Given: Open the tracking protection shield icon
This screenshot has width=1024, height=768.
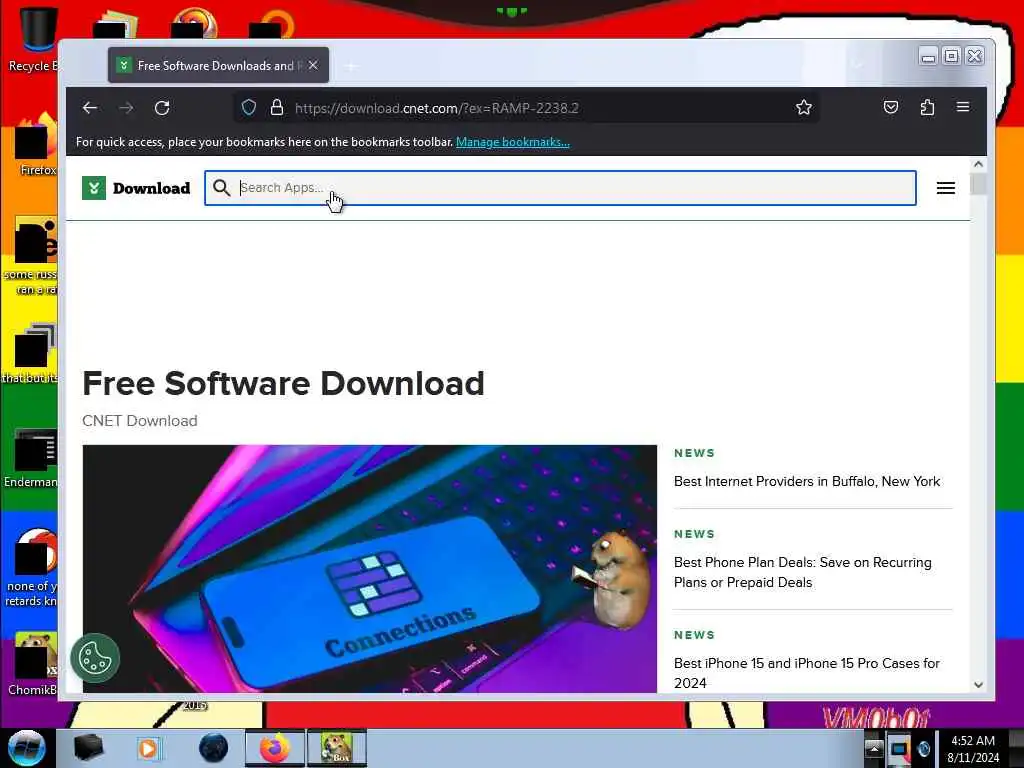Looking at the screenshot, I should click(x=249, y=108).
